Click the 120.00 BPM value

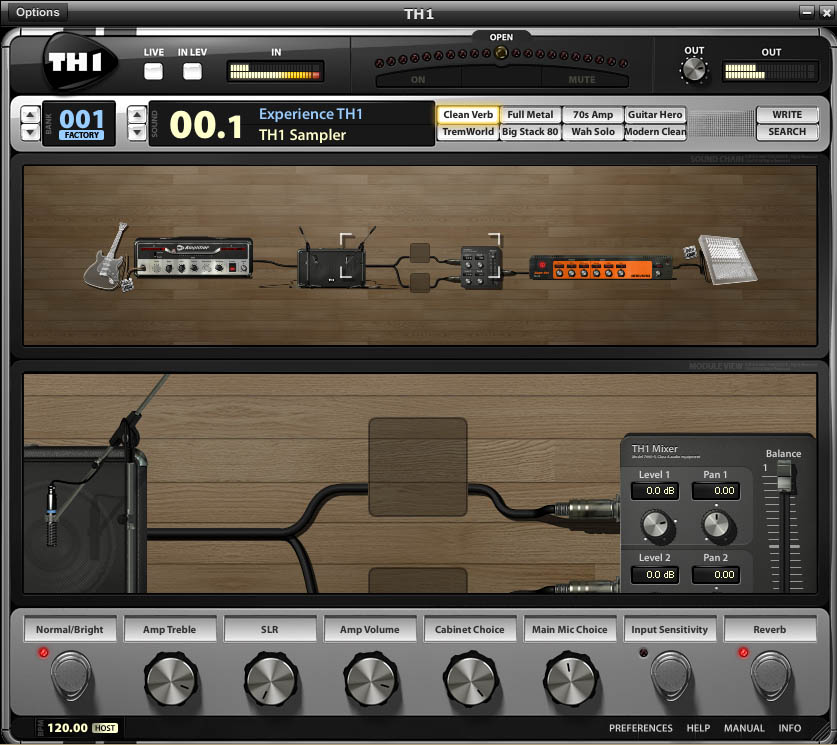coord(67,728)
